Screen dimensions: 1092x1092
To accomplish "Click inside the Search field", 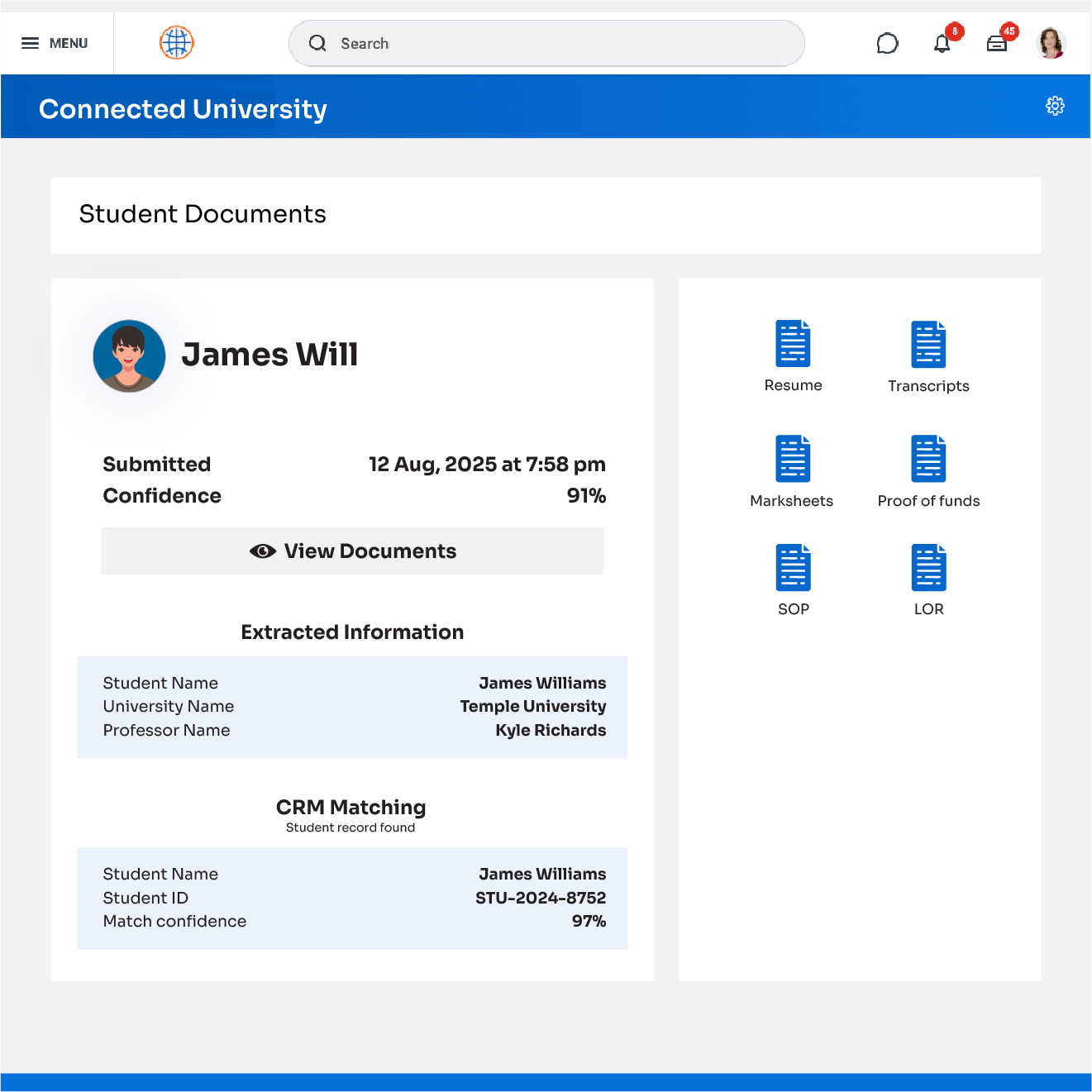I will [x=546, y=43].
